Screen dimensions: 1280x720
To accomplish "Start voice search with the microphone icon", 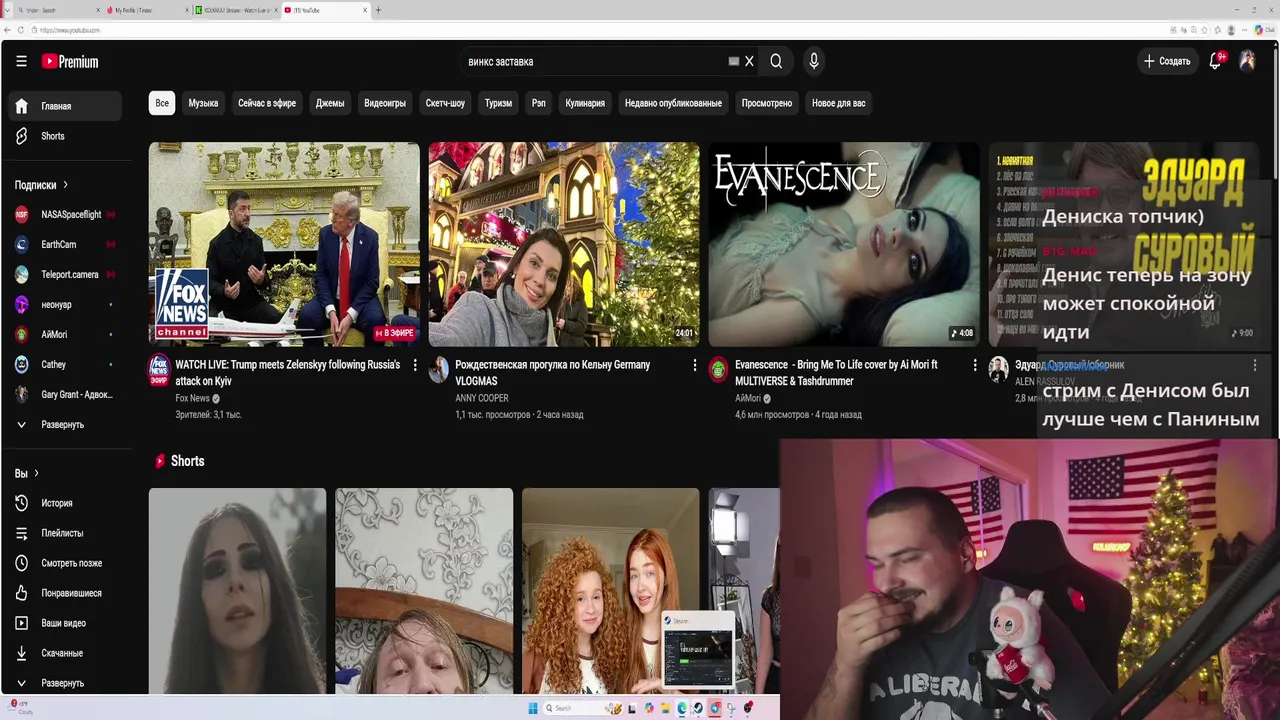I will (814, 61).
